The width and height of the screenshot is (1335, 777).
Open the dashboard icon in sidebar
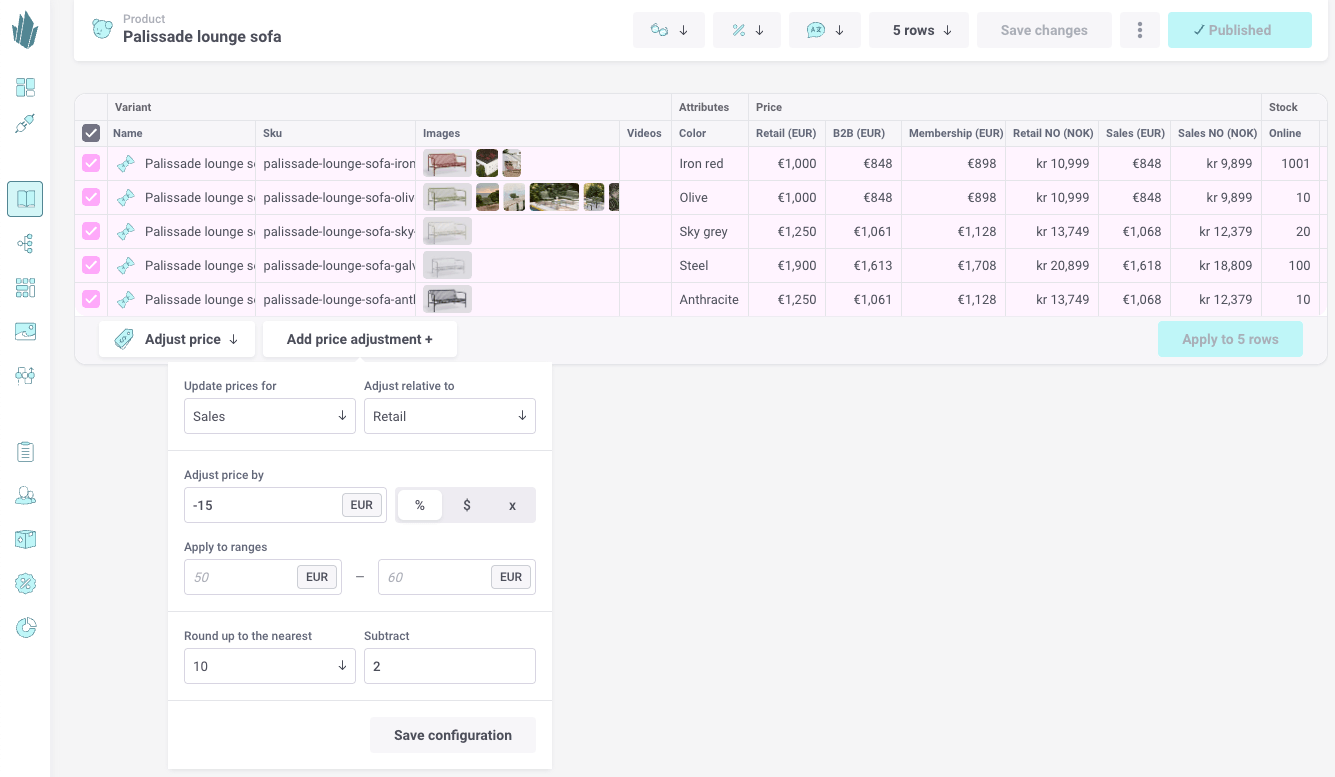tap(25, 88)
